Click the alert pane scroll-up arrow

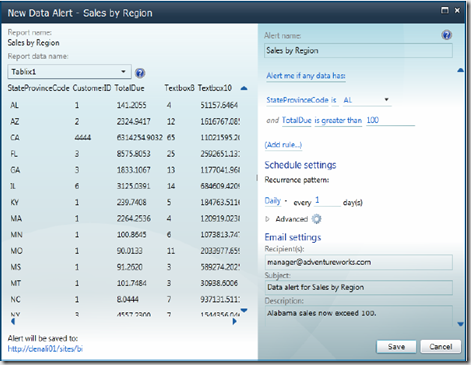pyautogui.click(x=461, y=70)
